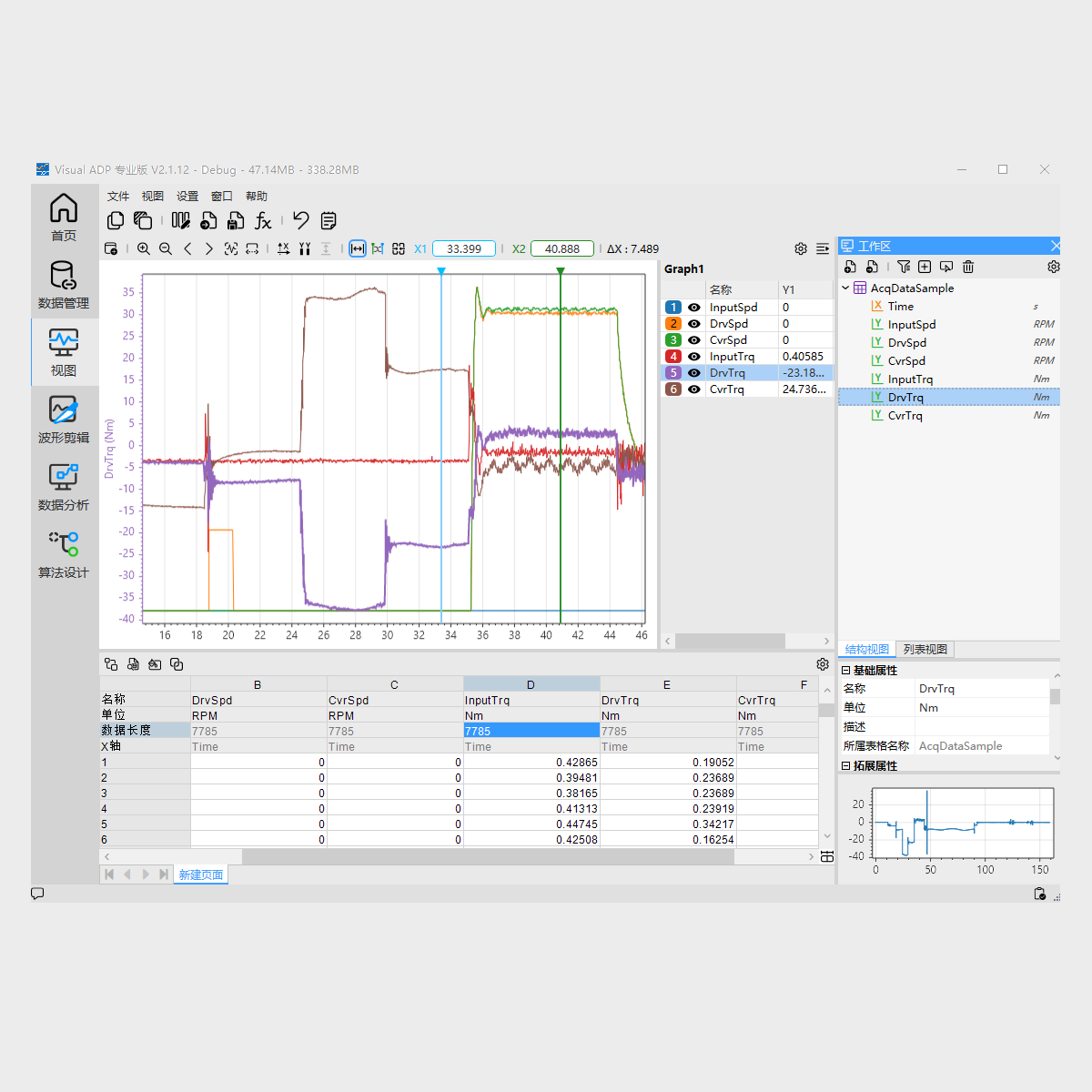Select the 新建页面 sheet tab
The width and height of the screenshot is (1092, 1092).
click(200, 875)
